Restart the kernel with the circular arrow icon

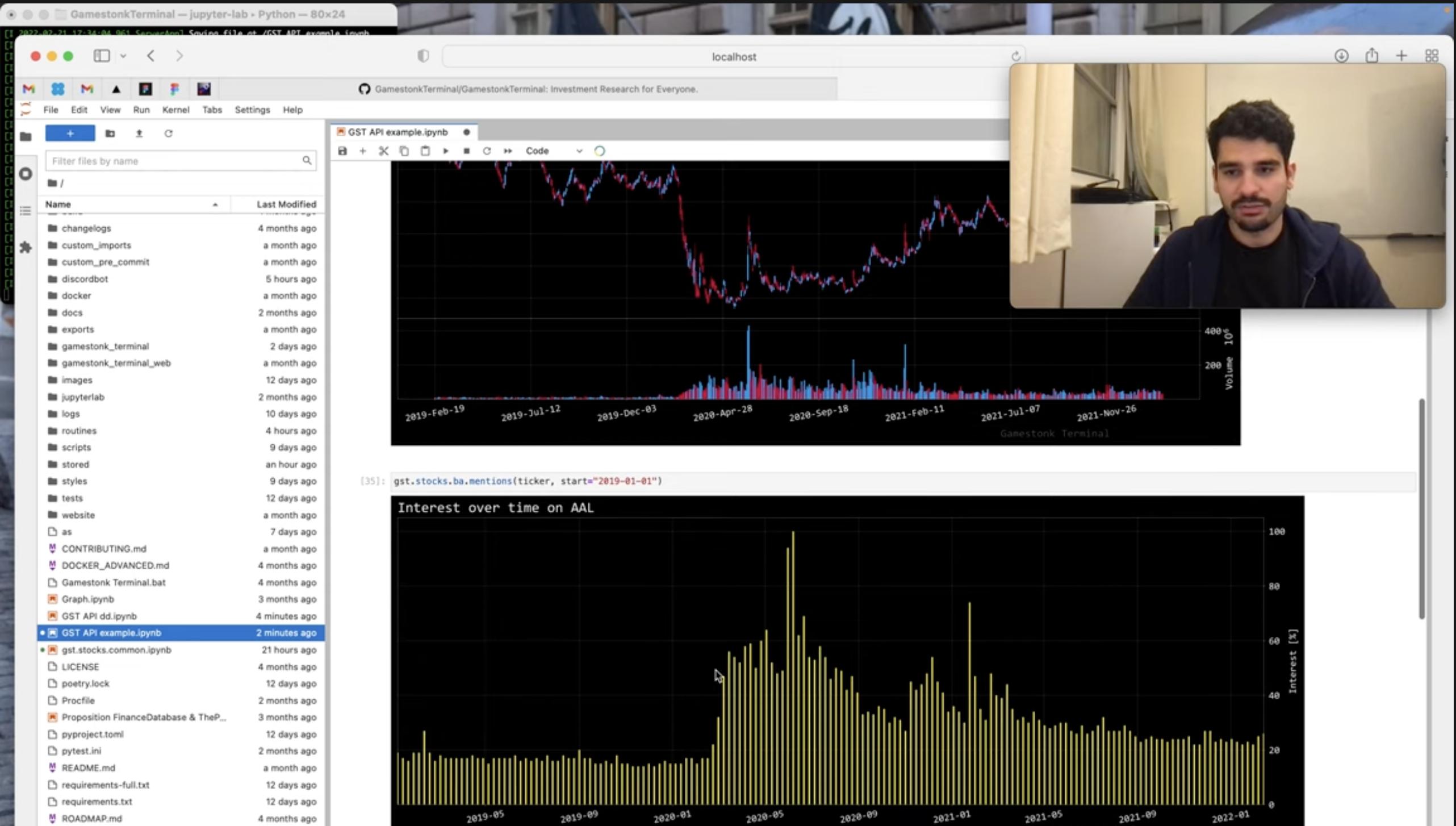click(x=487, y=151)
